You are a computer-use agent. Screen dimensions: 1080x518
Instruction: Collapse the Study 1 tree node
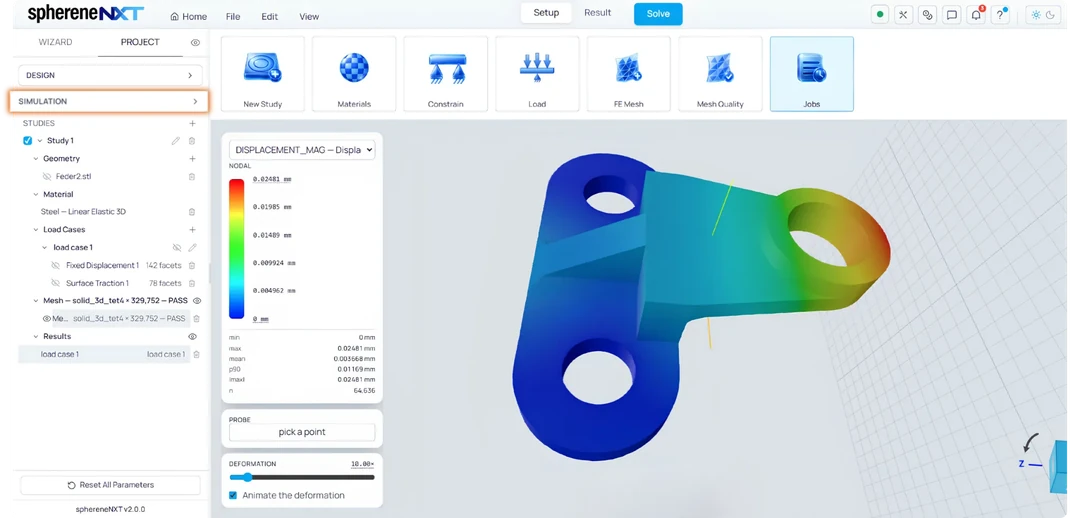(x=39, y=141)
